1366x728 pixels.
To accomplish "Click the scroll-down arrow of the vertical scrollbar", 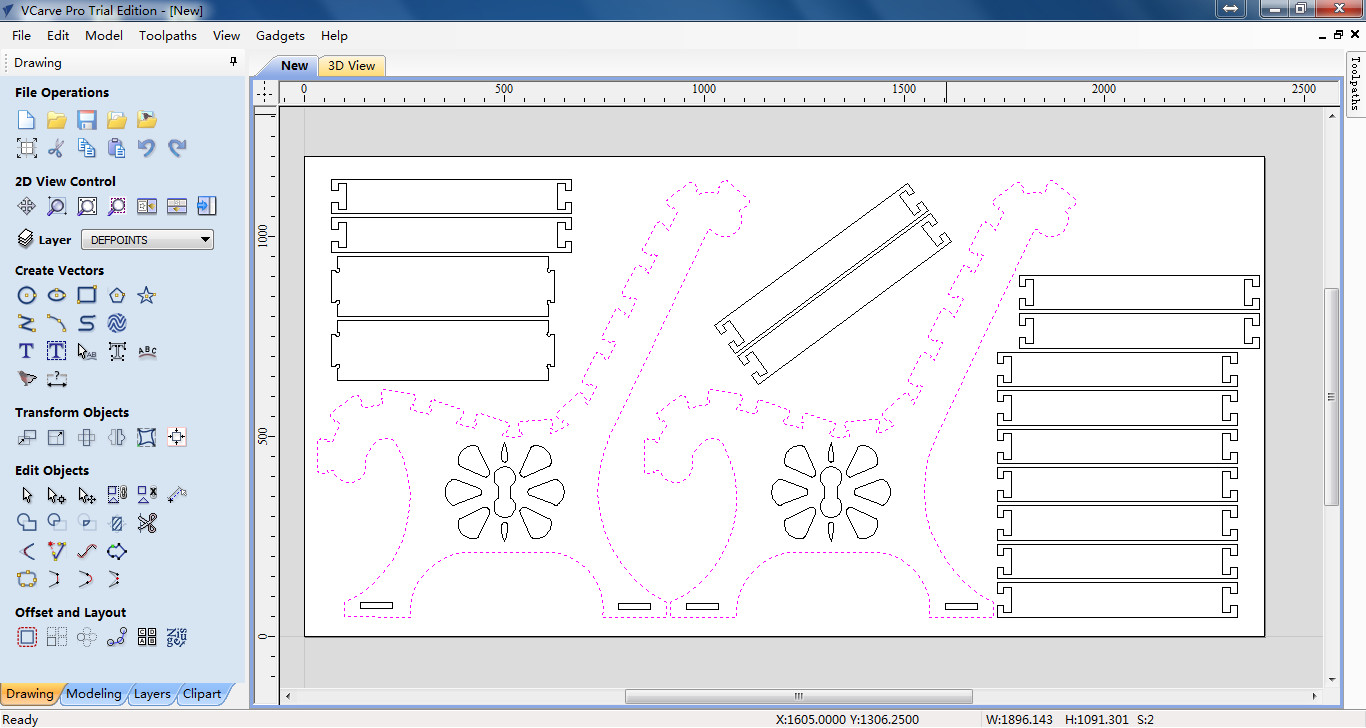I will pos(1331,680).
